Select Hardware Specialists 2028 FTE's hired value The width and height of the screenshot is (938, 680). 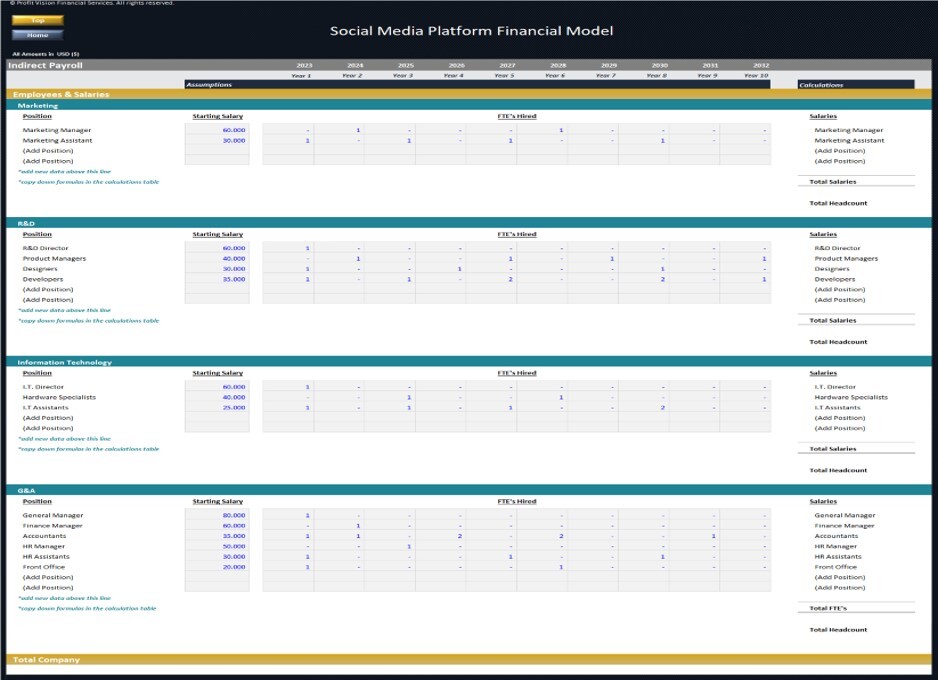[x=543, y=397]
